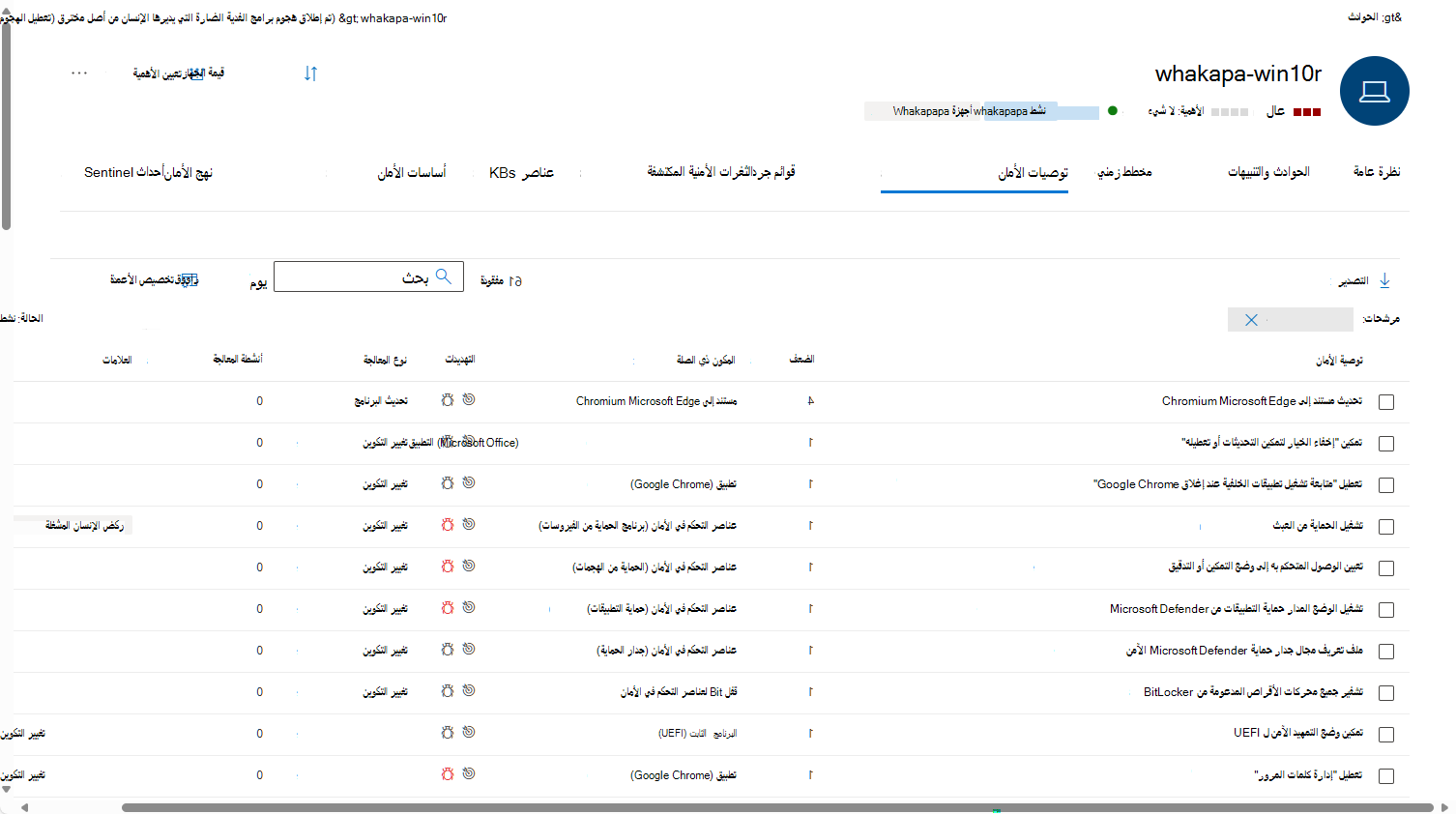1456x814 pixels.
Task: Open the three-dots more actions menu
Action: click(x=79, y=73)
